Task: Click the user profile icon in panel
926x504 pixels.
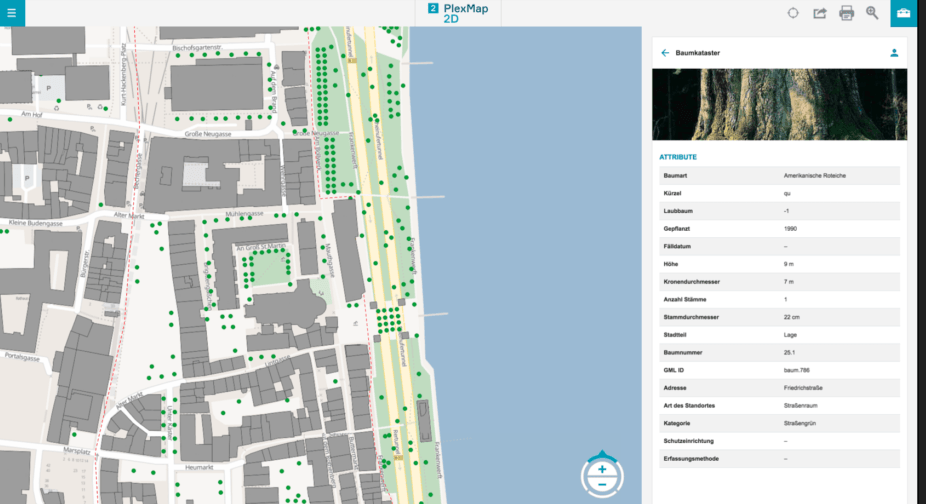Action: [x=894, y=53]
